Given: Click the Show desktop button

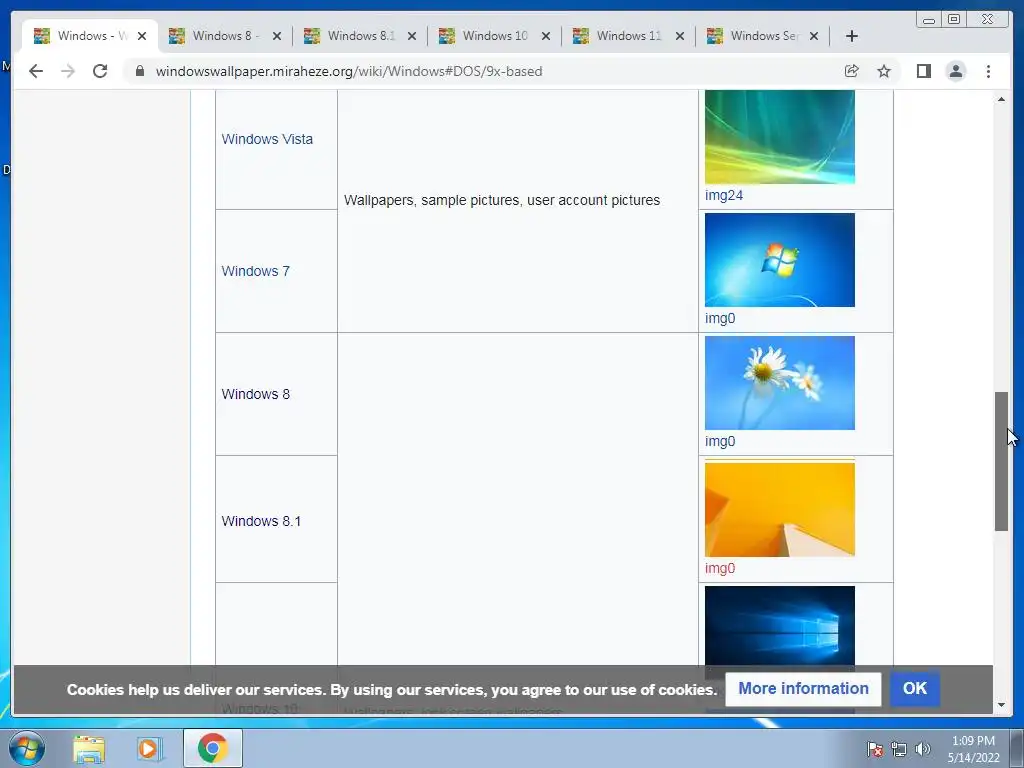Looking at the screenshot, I should point(1017,748).
